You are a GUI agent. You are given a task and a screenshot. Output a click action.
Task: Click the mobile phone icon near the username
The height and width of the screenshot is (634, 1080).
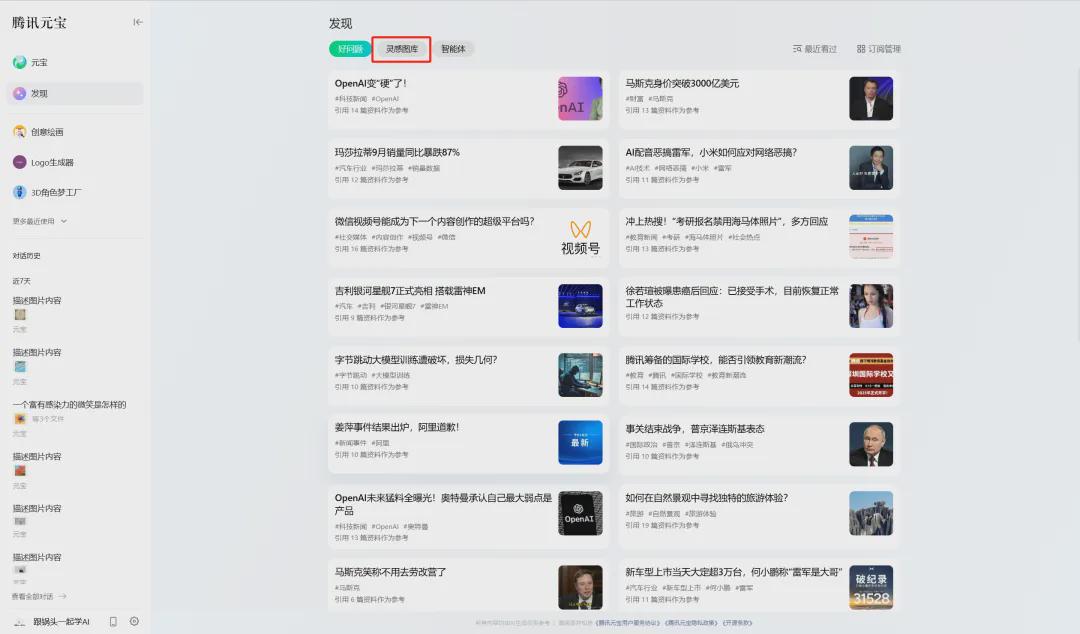(111, 620)
